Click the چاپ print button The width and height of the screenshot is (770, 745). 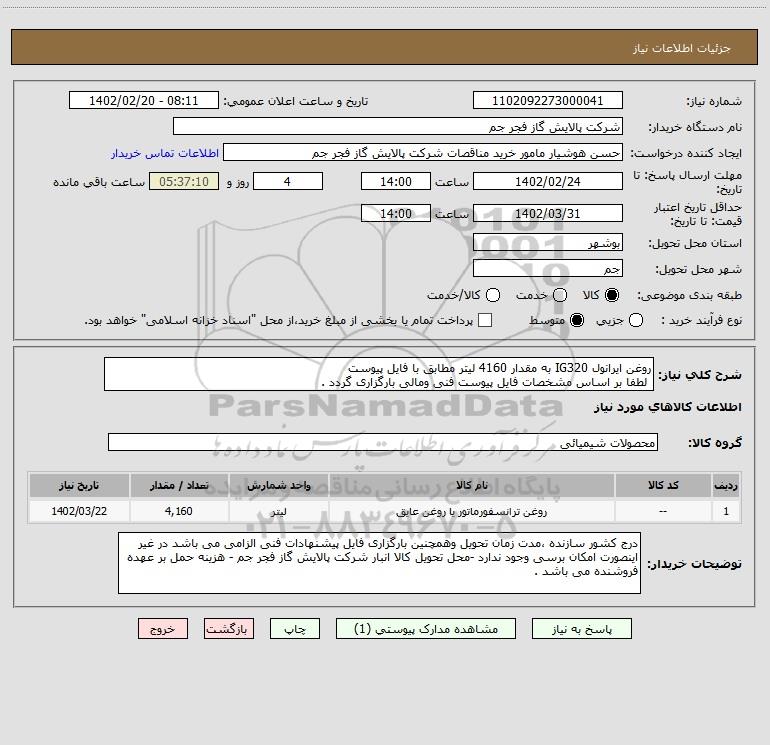click(295, 629)
